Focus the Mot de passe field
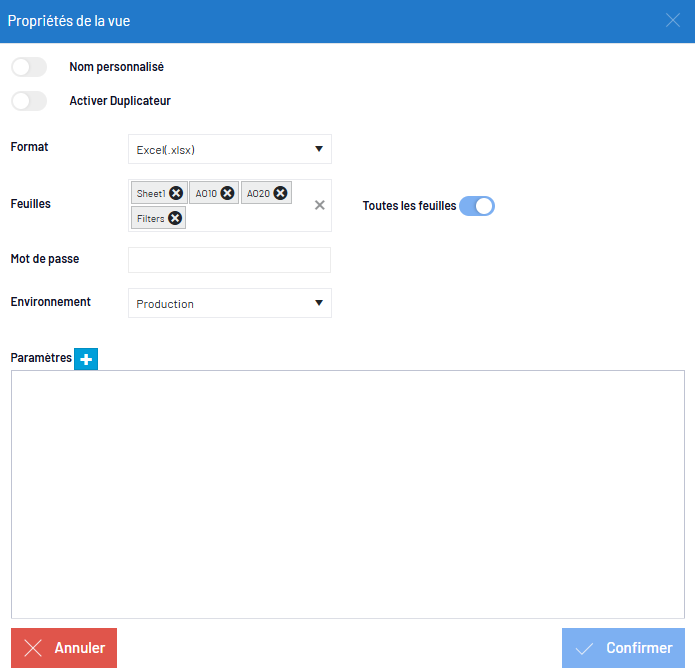Viewport: 695px width, 672px height. [x=229, y=260]
